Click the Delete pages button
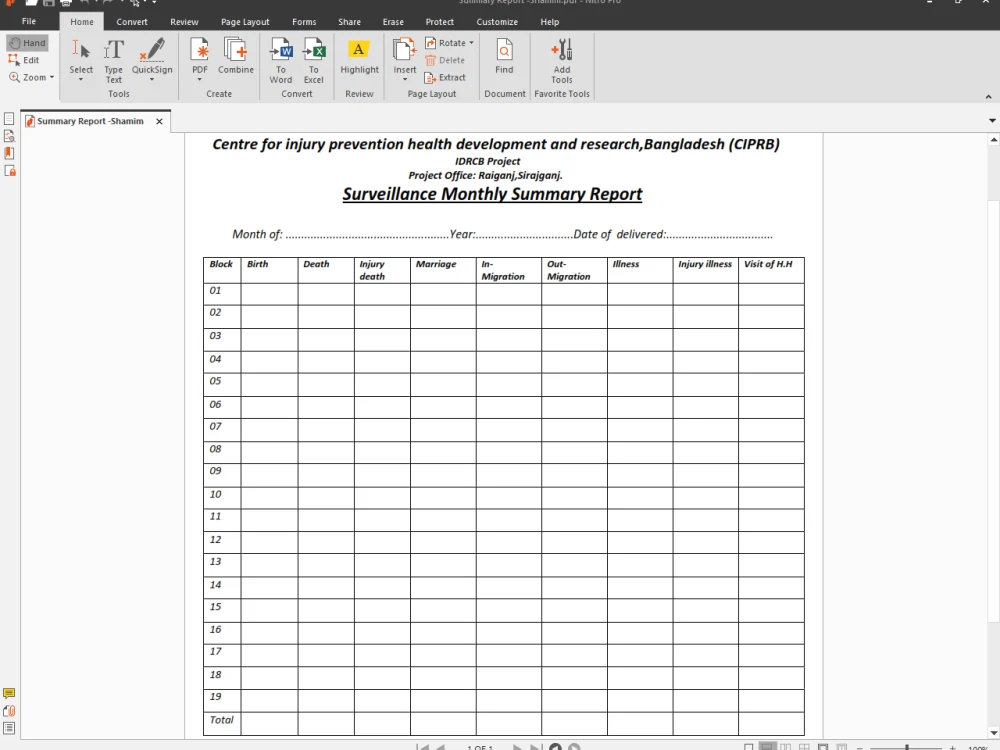The width and height of the screenshot is (1000, 750). pos(445,60)
